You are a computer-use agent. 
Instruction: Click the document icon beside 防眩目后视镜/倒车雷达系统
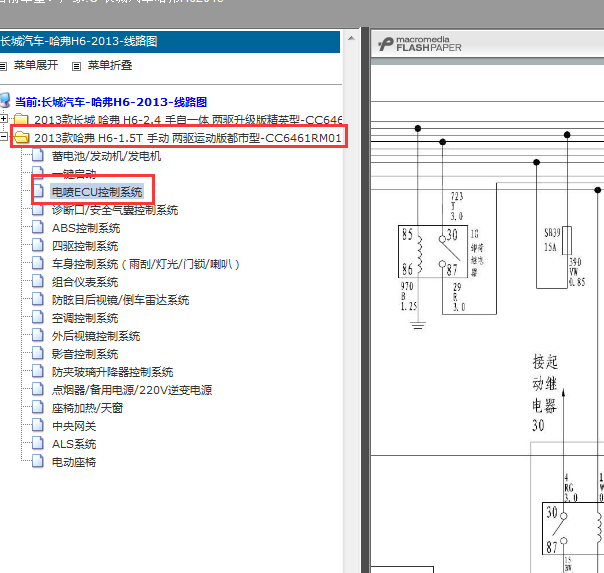38,299
